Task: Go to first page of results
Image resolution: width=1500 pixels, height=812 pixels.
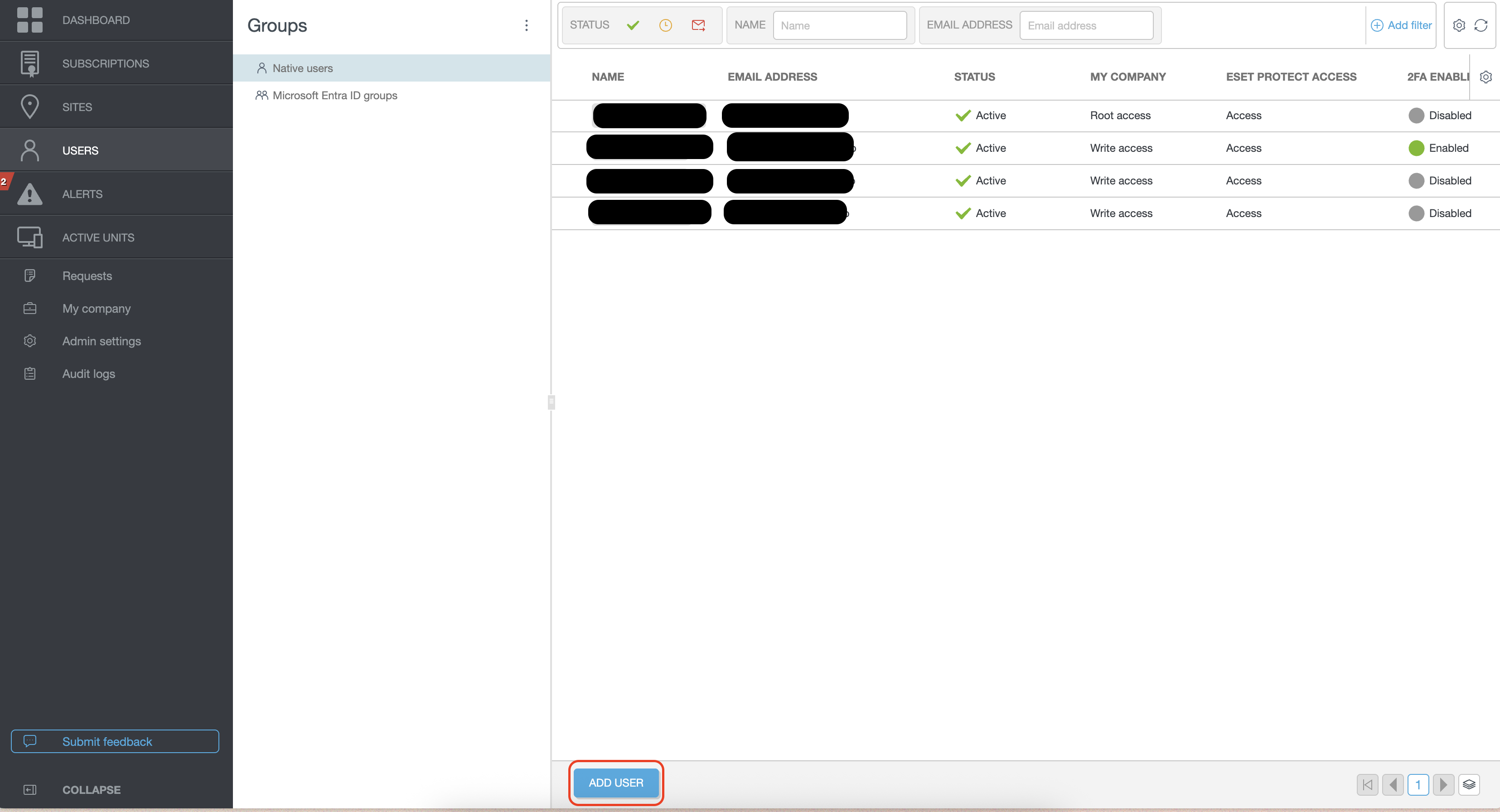Action: (1367, 784)
